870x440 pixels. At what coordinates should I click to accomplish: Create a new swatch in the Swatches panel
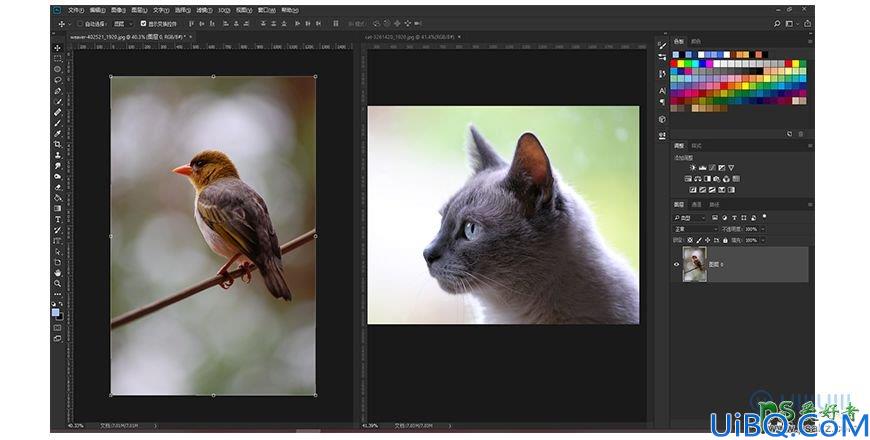[790, 134]
